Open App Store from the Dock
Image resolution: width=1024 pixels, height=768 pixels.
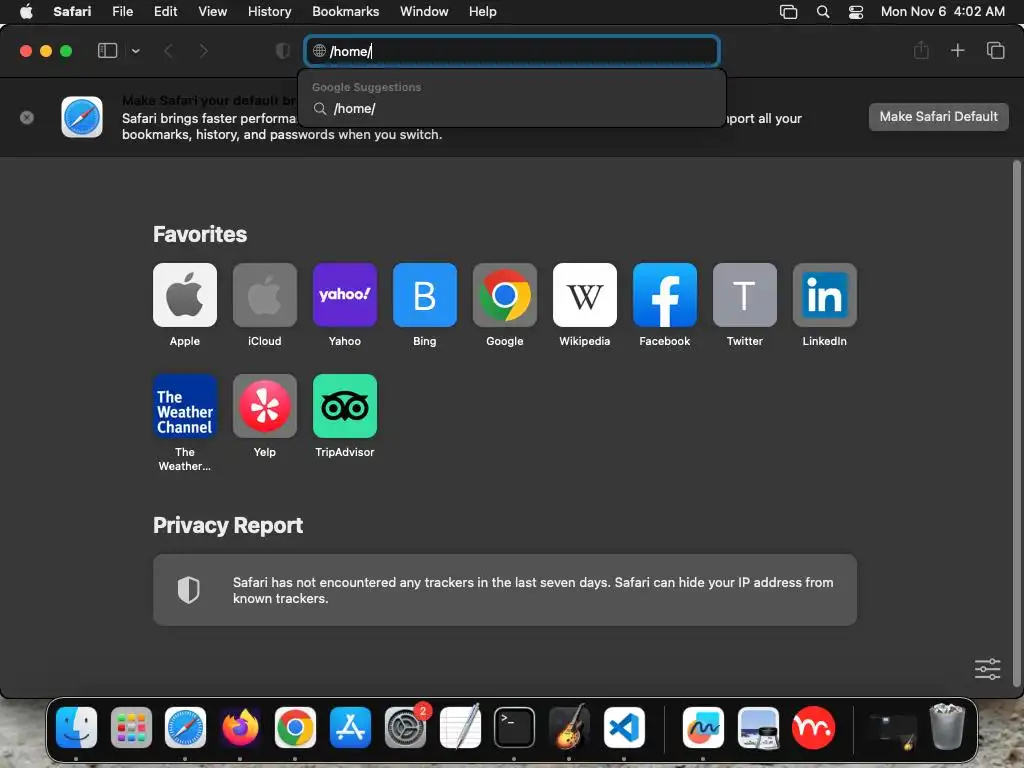pos(350,727)
